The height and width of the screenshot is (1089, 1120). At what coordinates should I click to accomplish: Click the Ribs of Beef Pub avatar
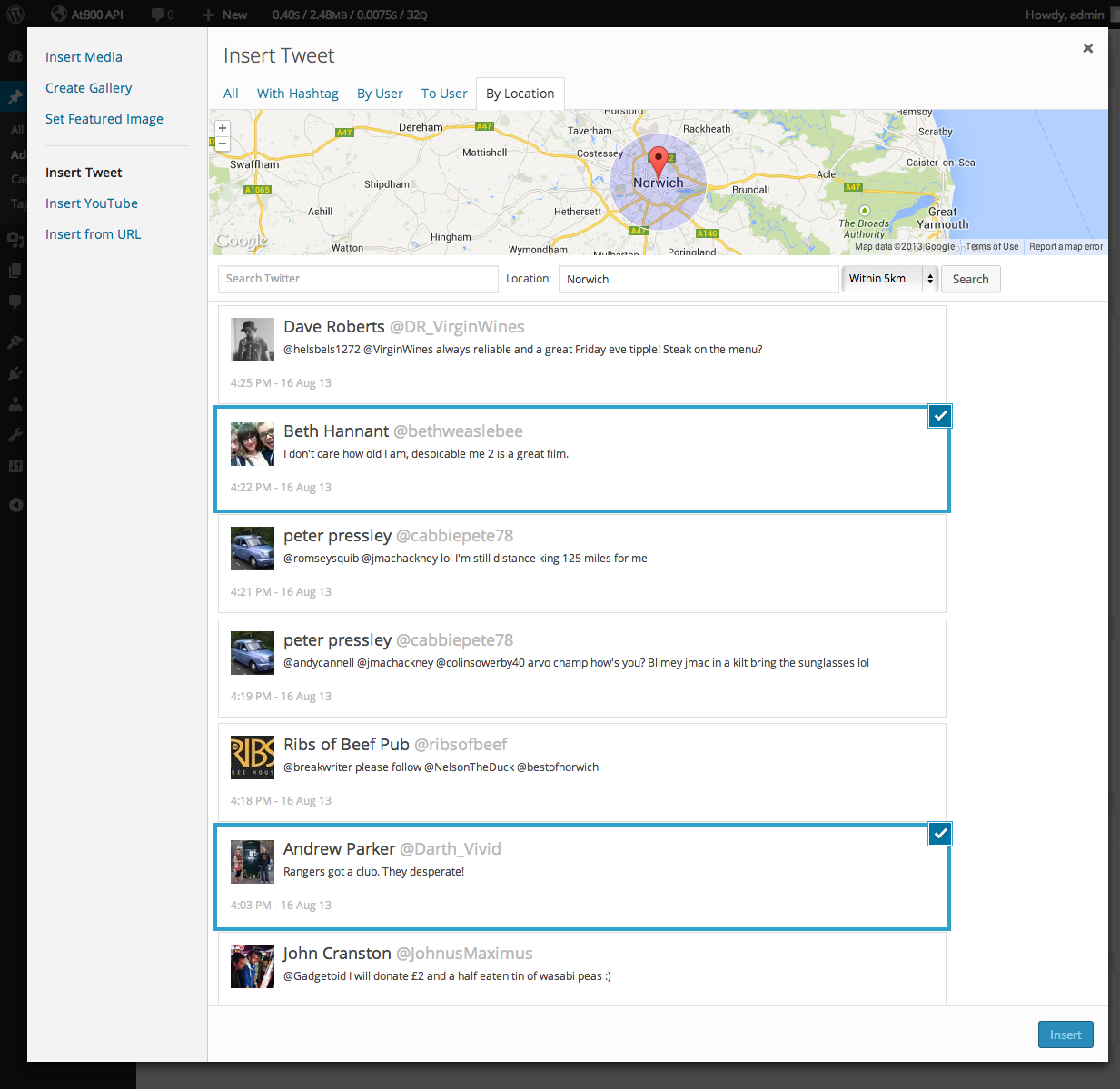[253, 757]
